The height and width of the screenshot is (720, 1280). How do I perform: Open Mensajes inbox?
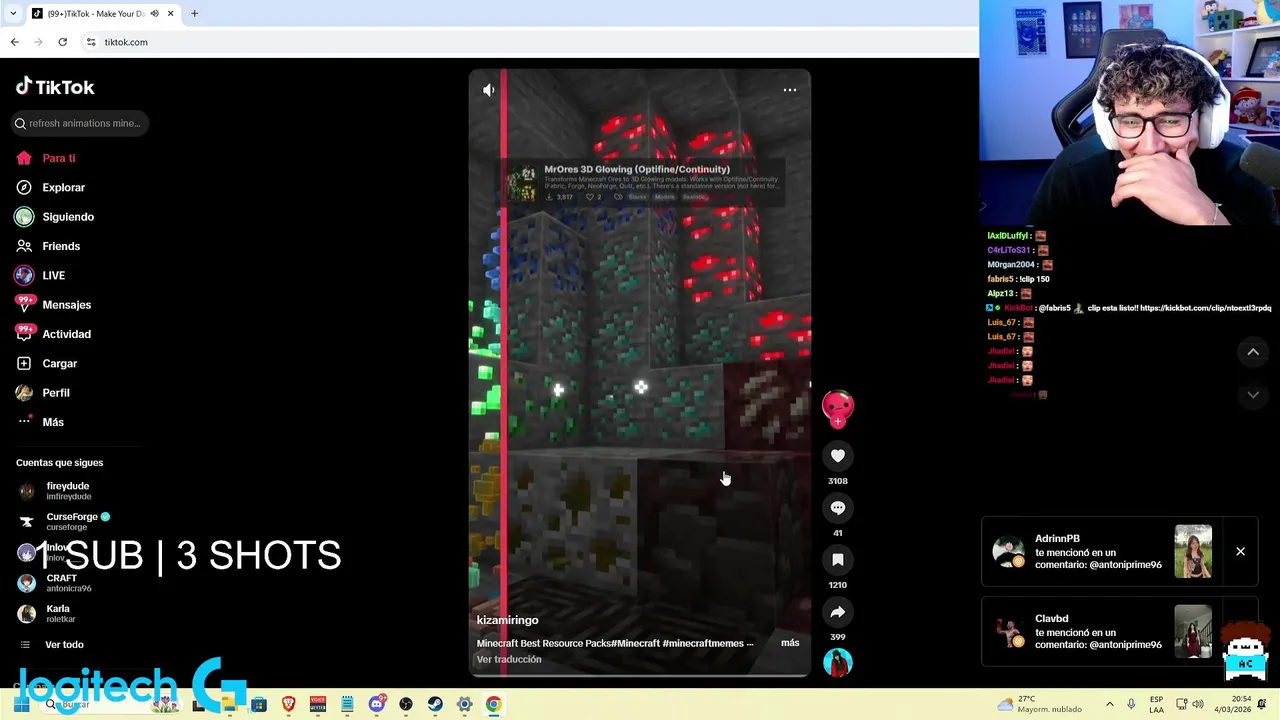pos(53,305)
